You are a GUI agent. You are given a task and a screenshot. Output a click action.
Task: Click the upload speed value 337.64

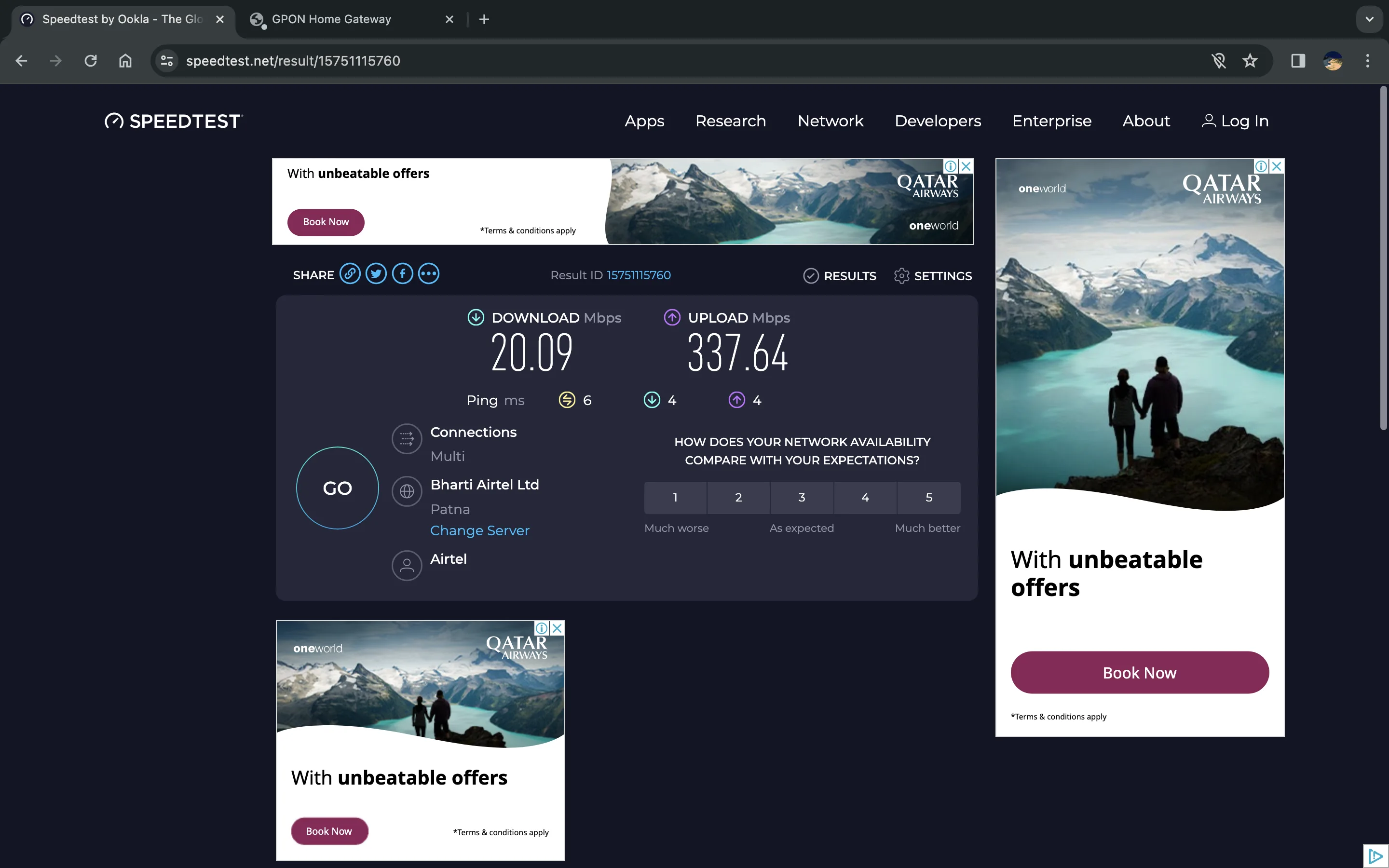pos(738,353)
